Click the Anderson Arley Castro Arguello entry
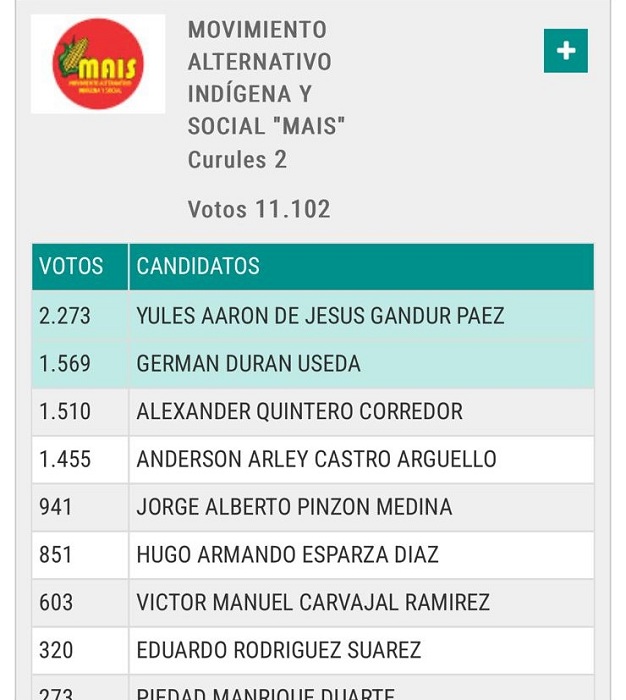626x700 pixels. [x=313, y=459]
